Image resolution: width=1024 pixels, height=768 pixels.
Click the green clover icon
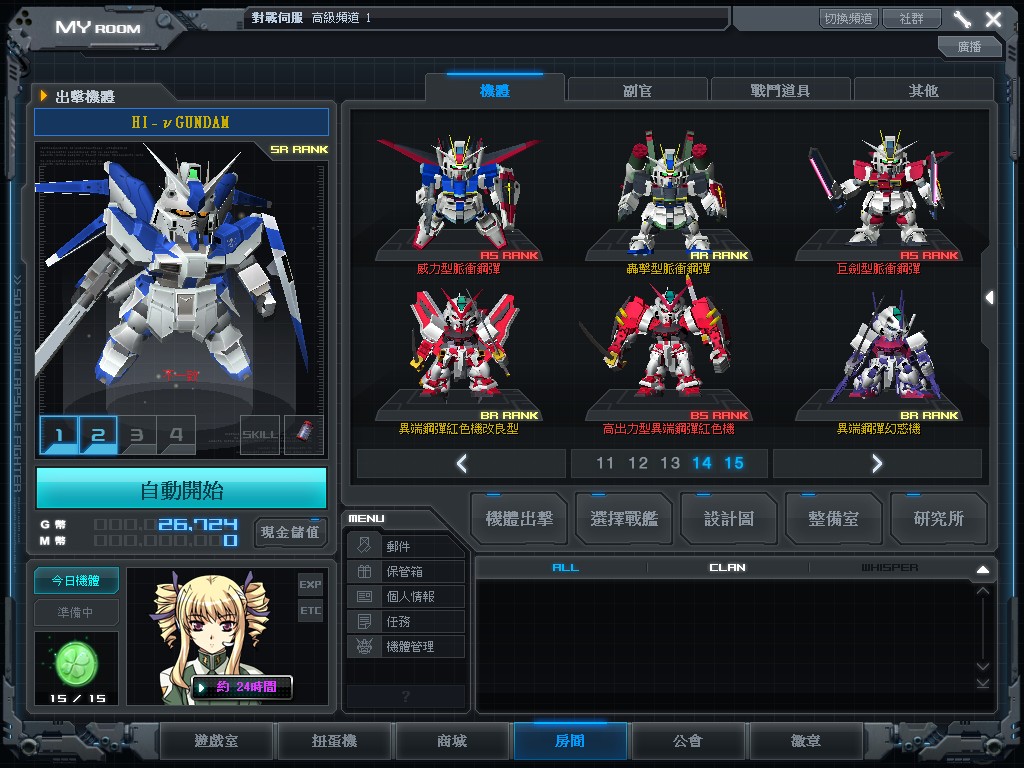(x=76, y=661)
